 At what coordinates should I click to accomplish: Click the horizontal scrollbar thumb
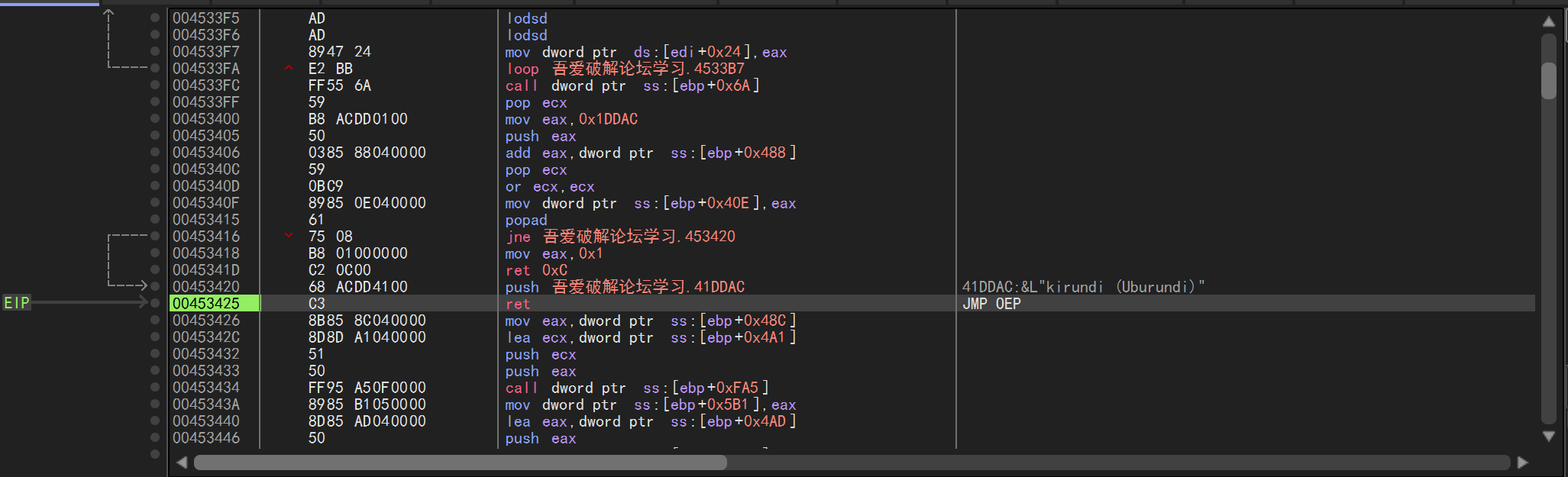tap(460, 462)
